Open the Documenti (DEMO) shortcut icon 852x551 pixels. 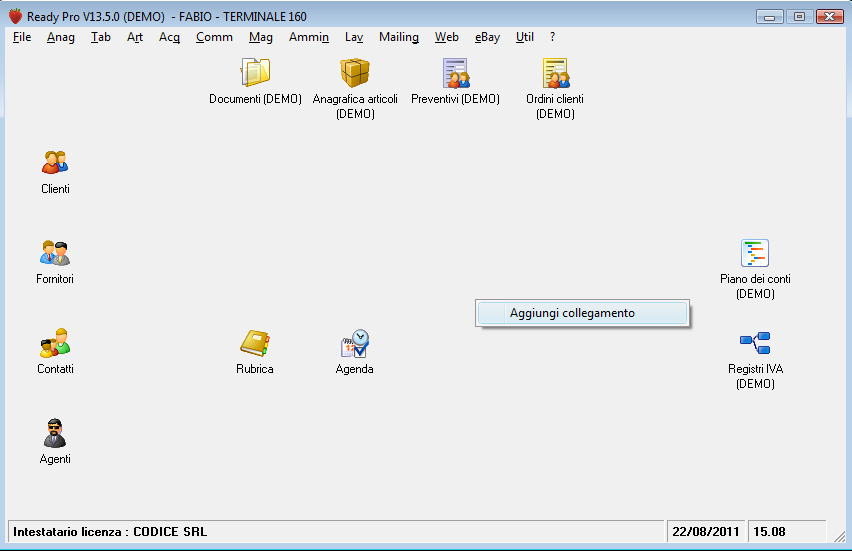click(x=255, y=72)
